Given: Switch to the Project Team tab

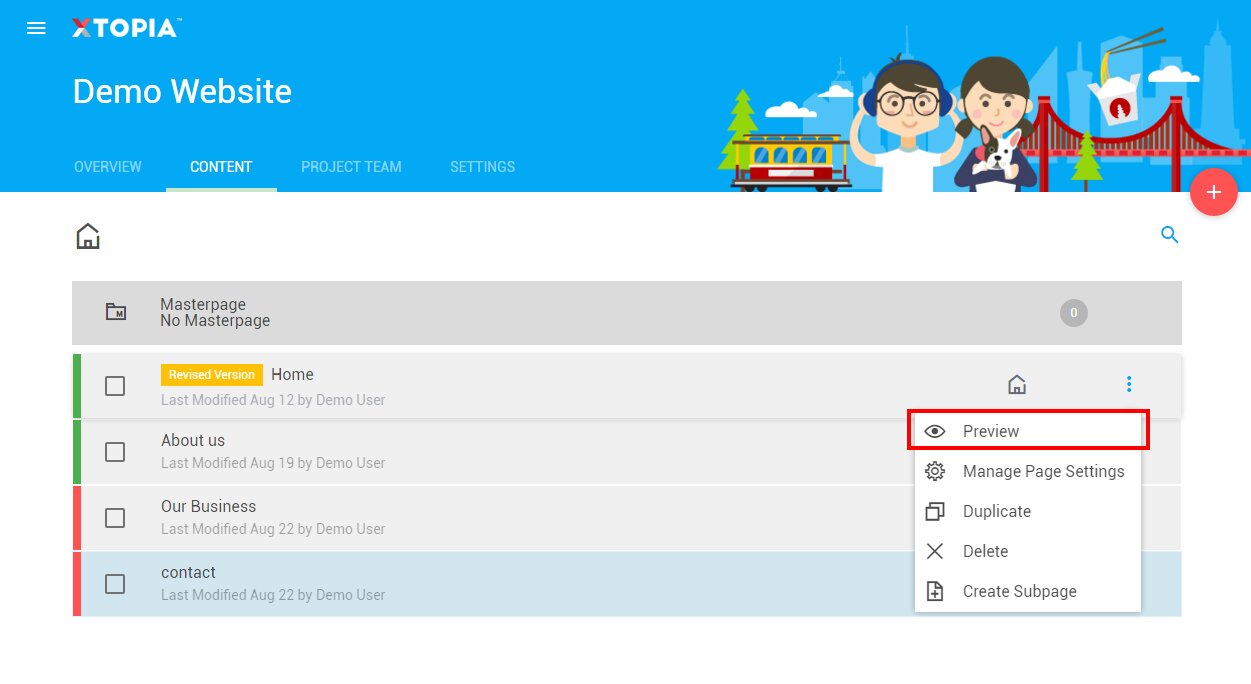Looking at the screenshot, I should click(351, 167).
